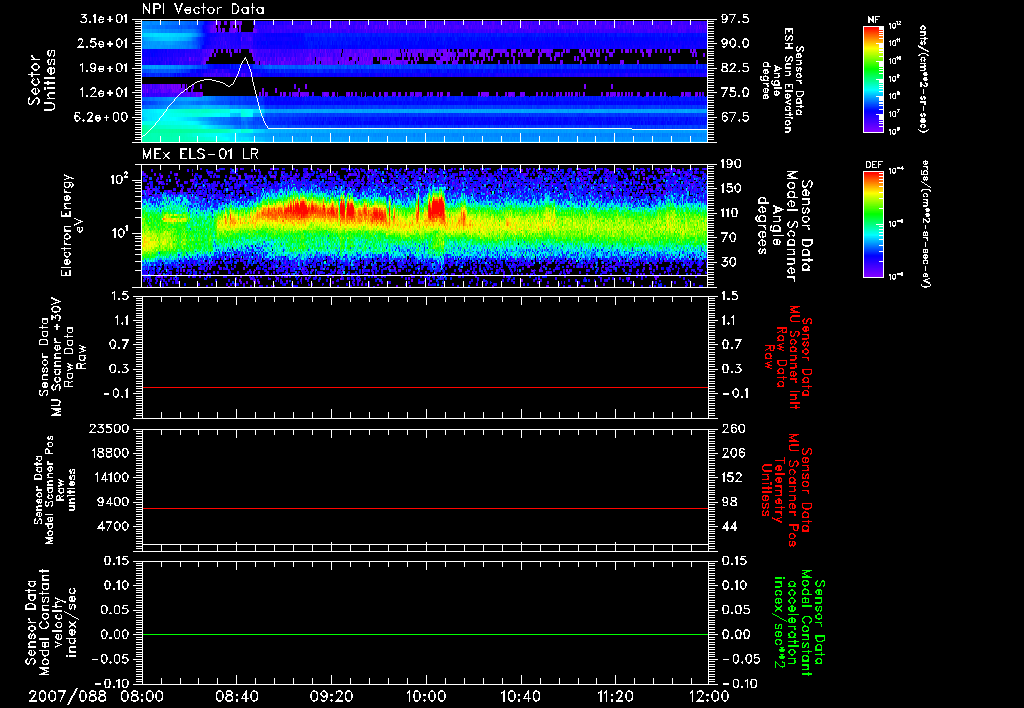Click the '23500' scanner position tick label

109,429
